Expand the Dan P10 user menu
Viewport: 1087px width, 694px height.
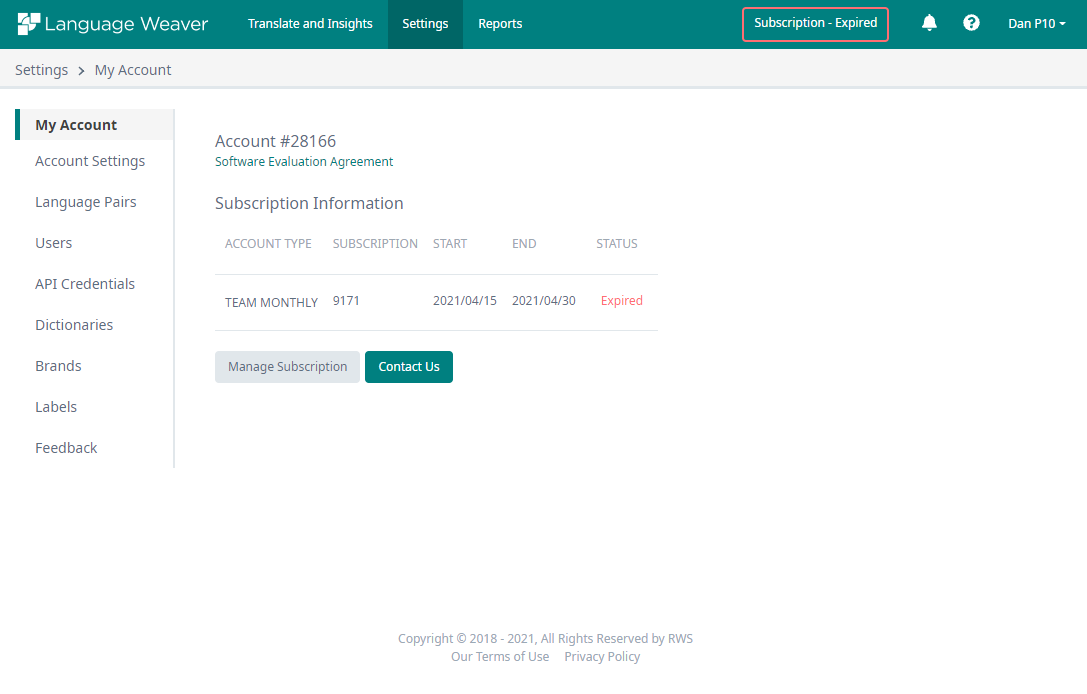click(1036, 24)
